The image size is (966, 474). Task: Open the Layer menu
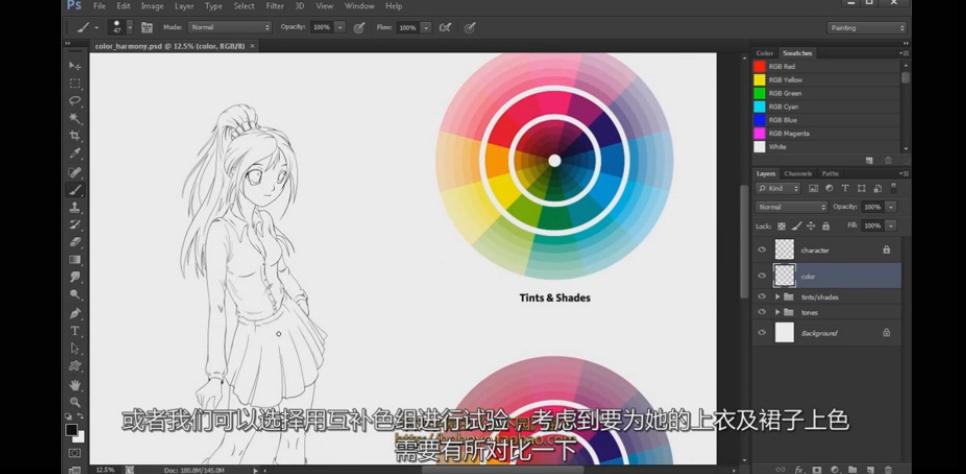[184, 6]
